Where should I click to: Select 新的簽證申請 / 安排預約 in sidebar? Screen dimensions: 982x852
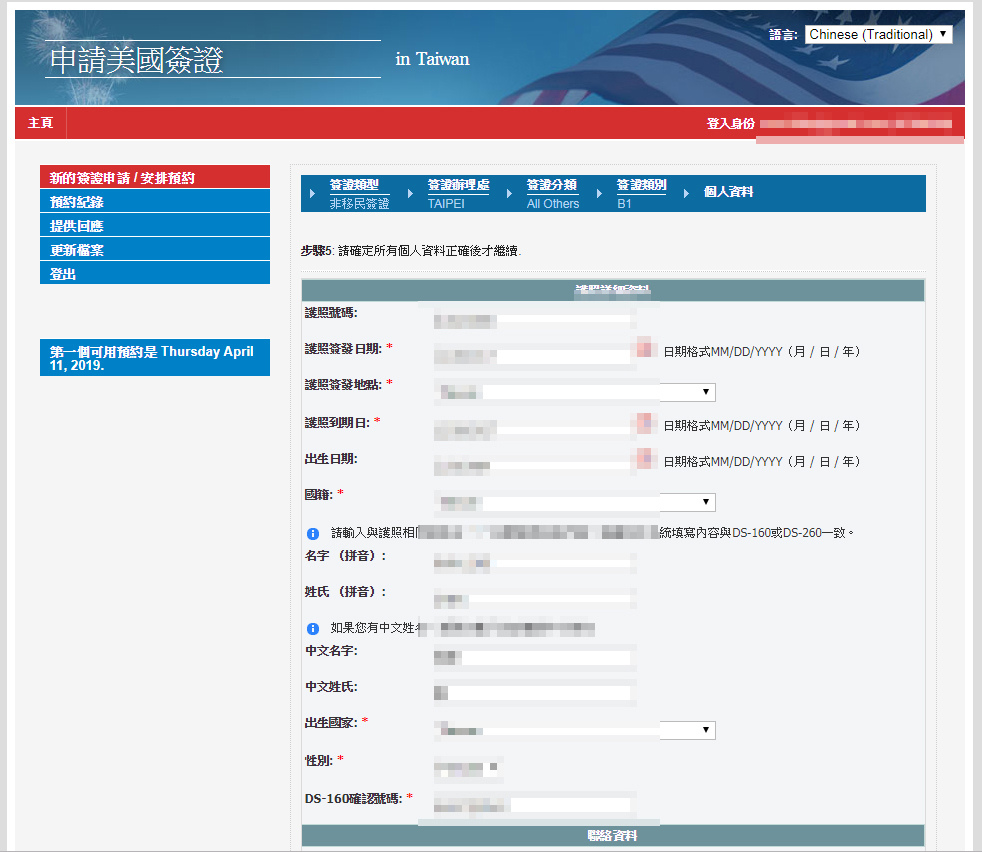(155, 177)
